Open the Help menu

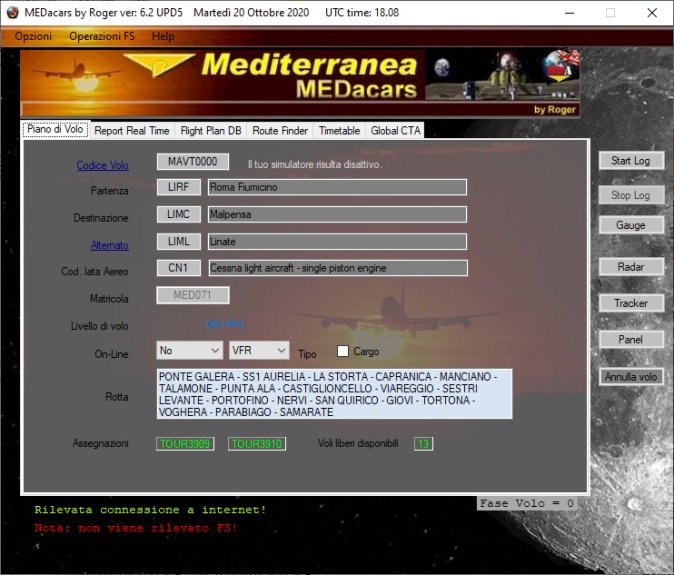pyautogui.click(x=163, y=36)
